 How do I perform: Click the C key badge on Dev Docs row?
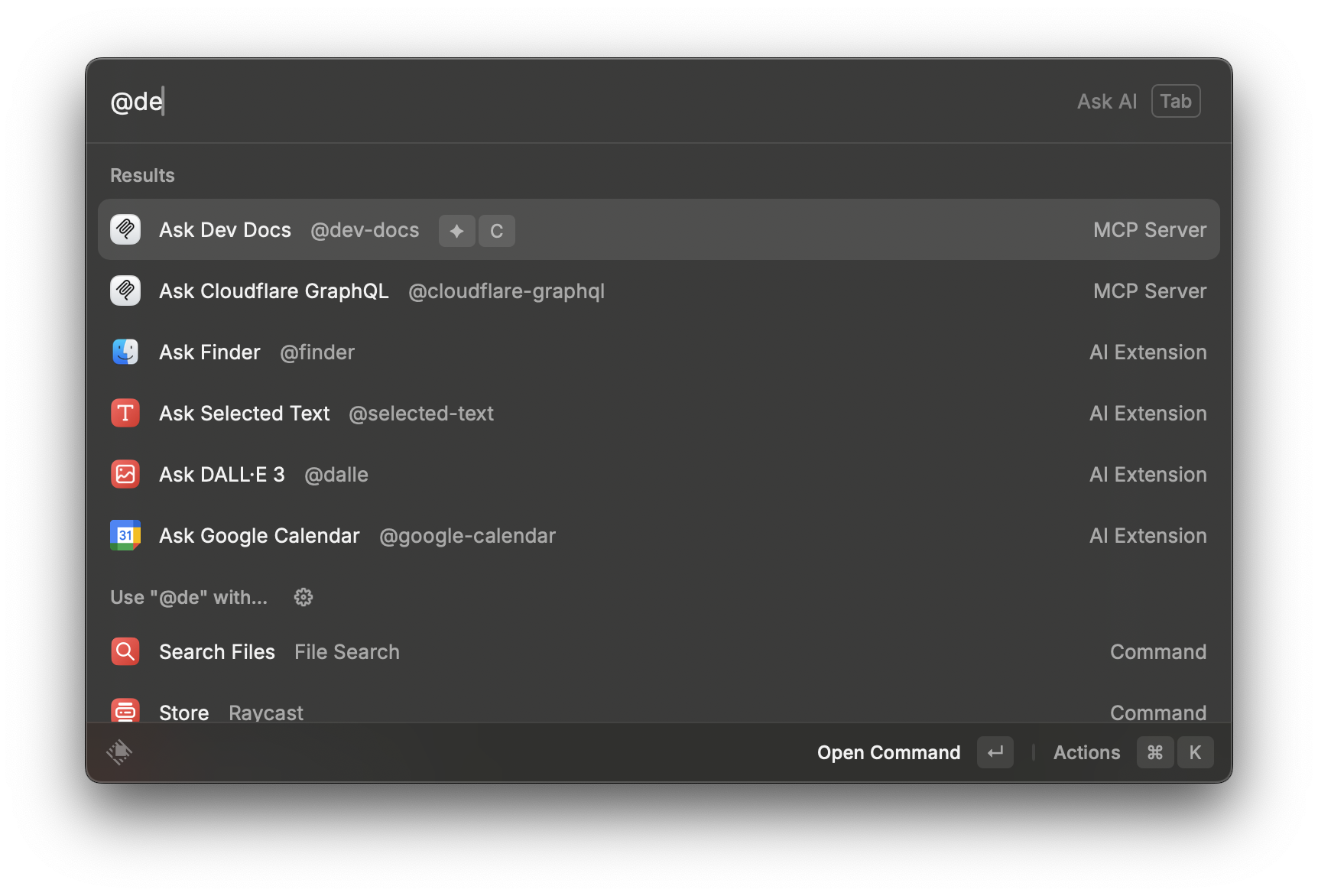point(497,231)
